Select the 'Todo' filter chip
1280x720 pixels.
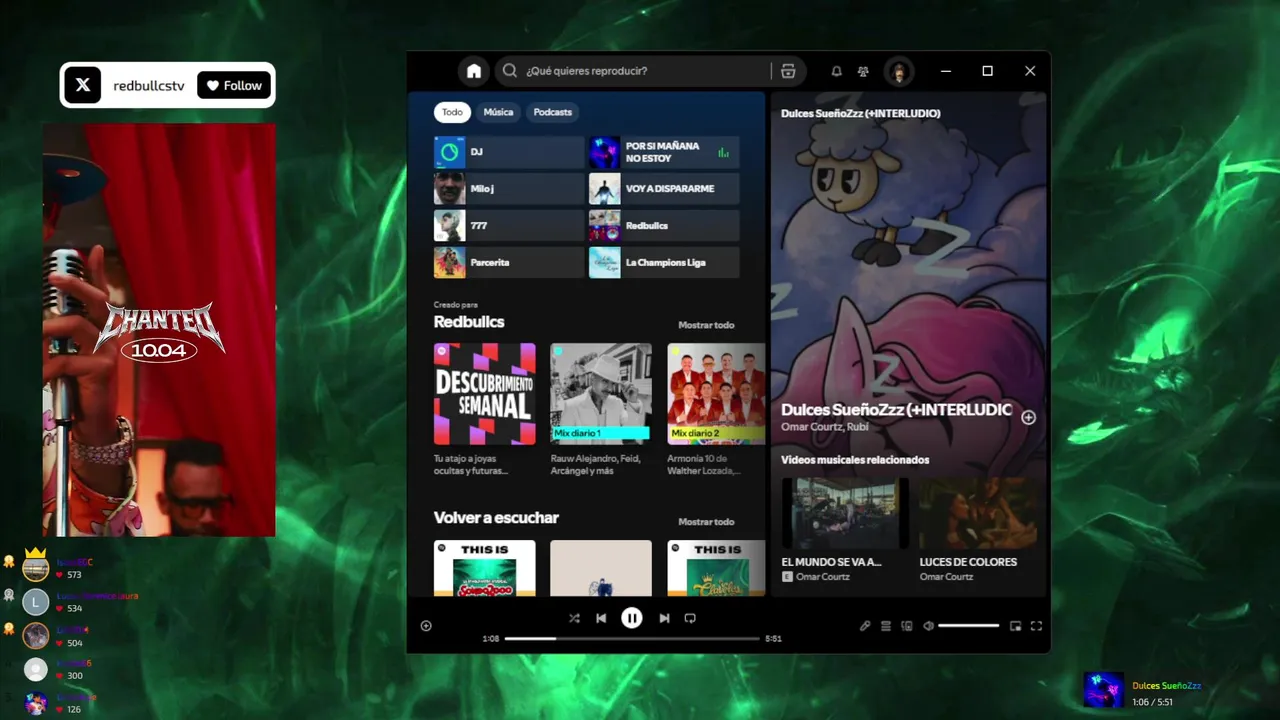point(452,112)
